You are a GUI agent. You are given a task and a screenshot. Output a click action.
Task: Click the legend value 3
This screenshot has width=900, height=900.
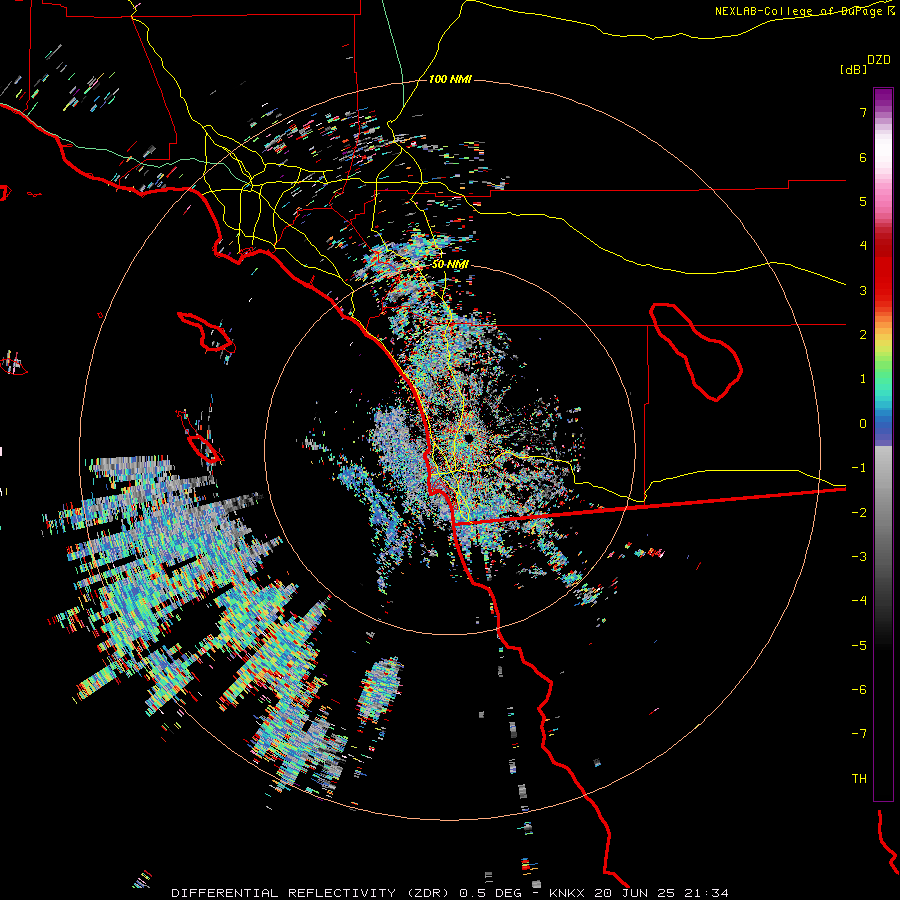[863, 290]
